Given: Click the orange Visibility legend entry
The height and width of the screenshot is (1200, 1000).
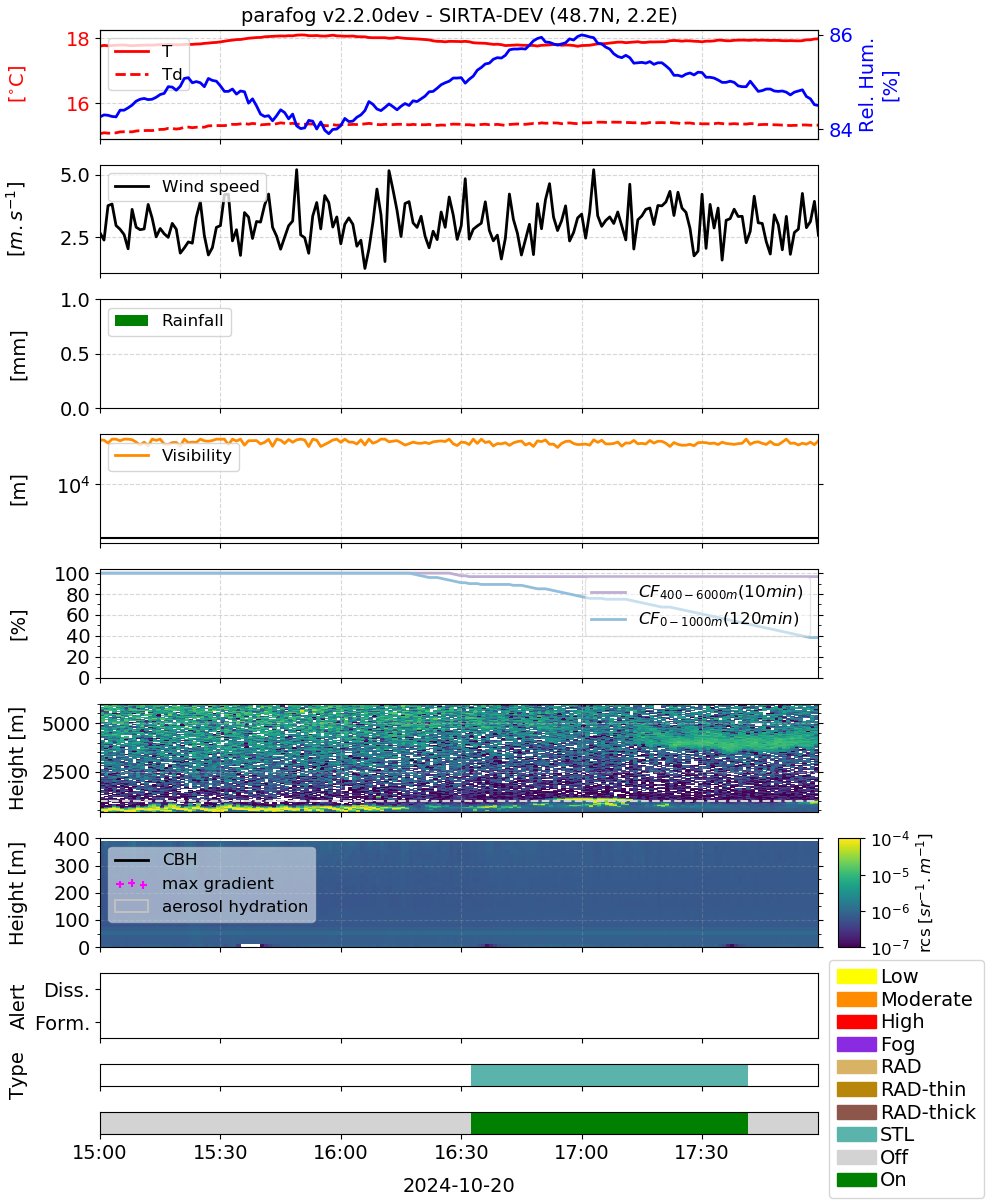Looking at the screenshot, I should coord(175,456).
